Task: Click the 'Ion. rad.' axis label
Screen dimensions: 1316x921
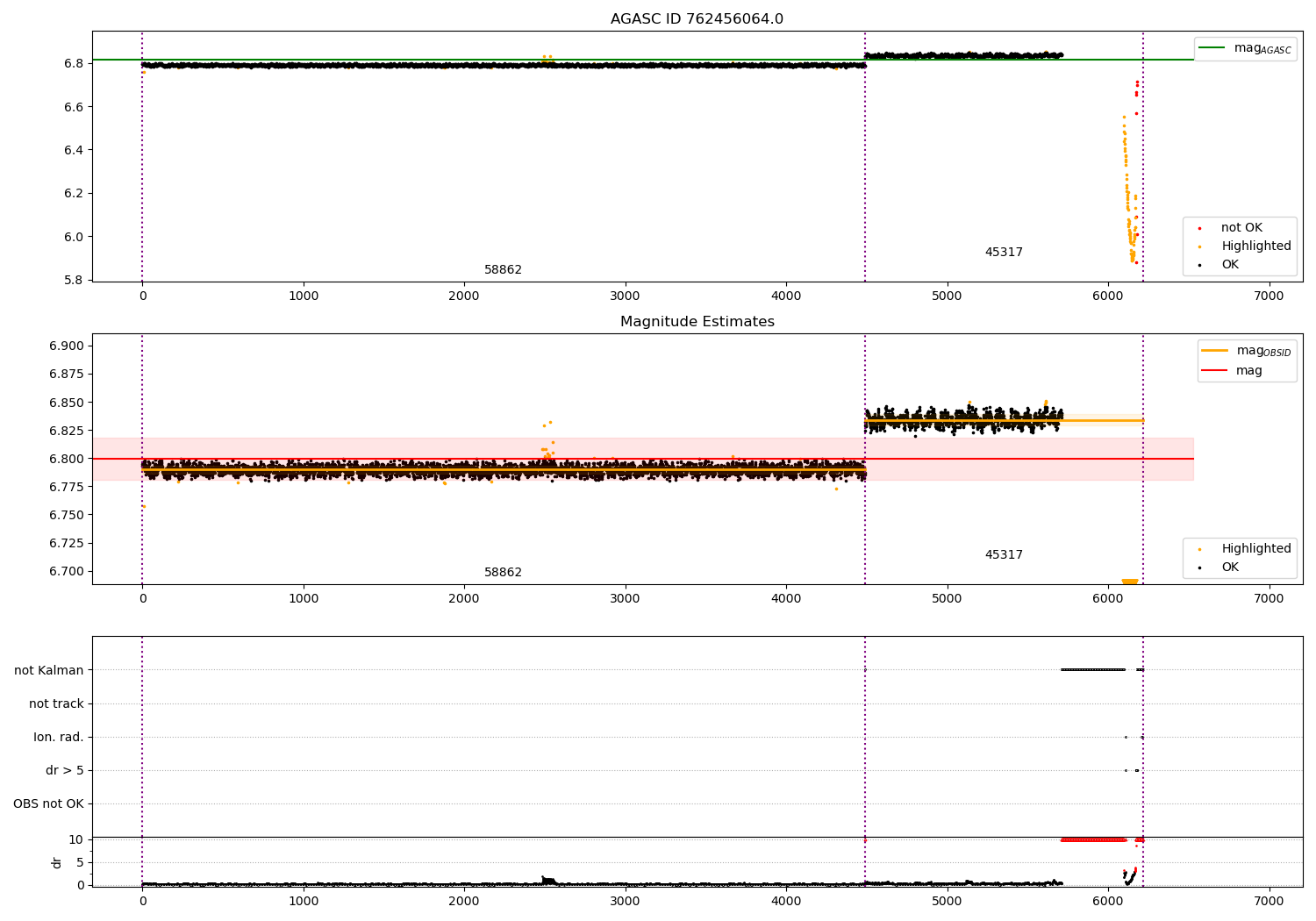Action: 59,738
